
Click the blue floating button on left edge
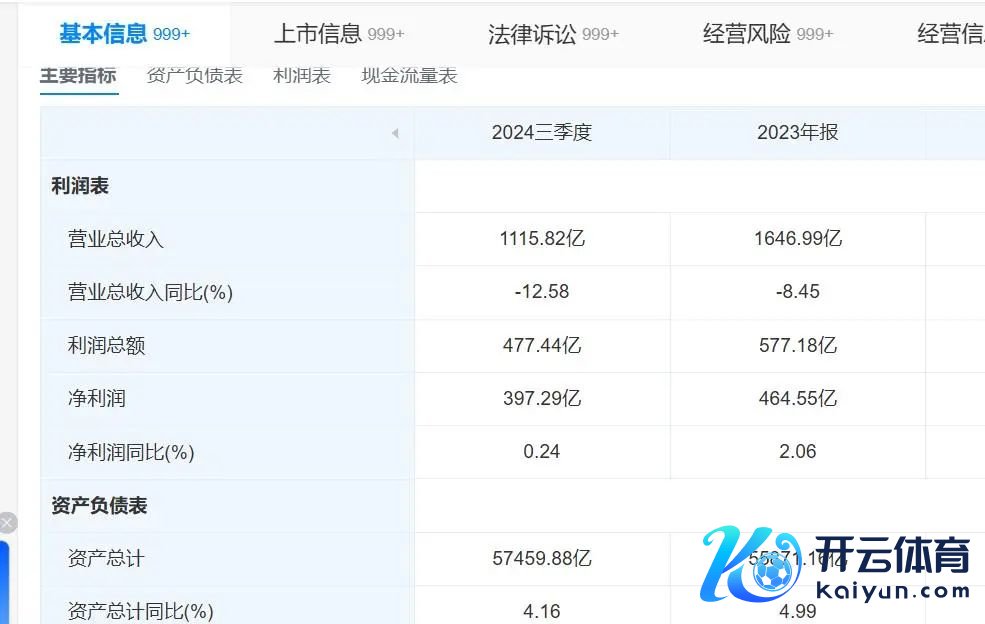click(x=4, y=582)
